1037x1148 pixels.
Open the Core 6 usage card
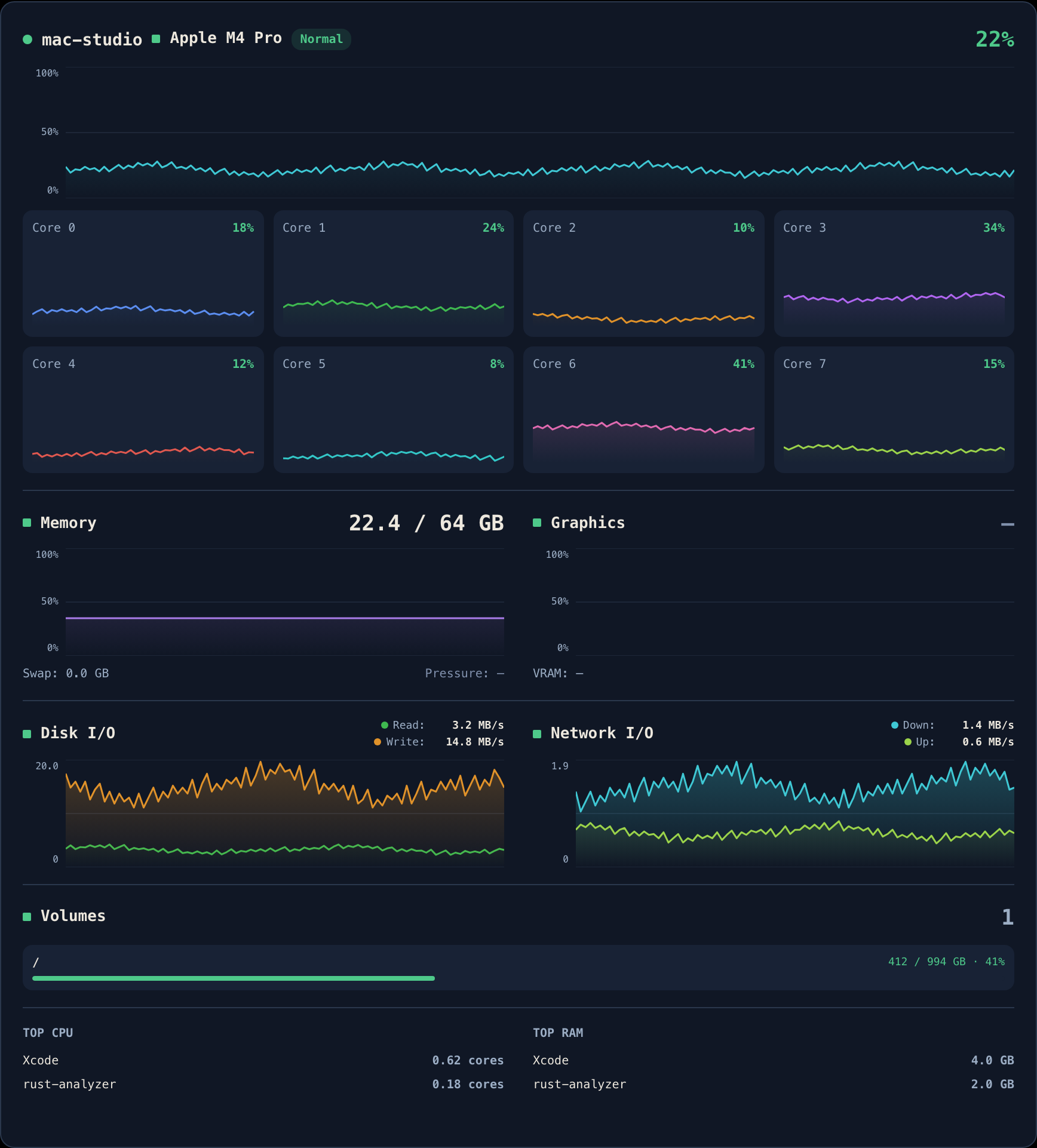click(x=644, y=410)
